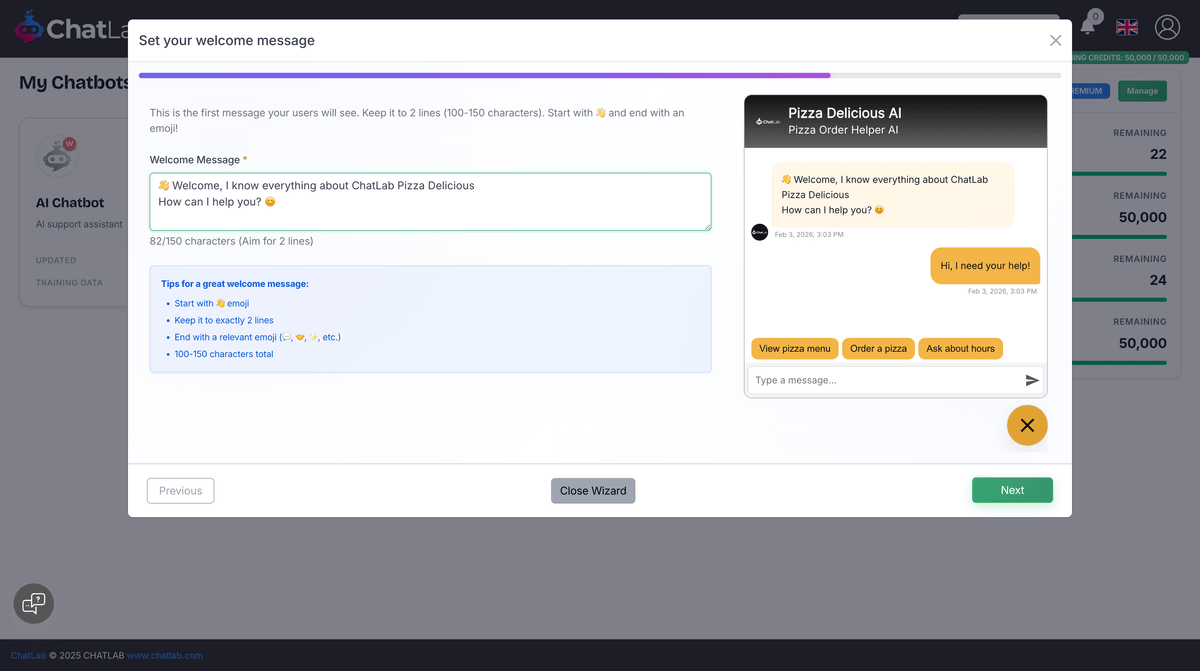Image resolution: width=1200 pixels, height=671 pixels.
Task: Click into the Welcome Message text area
Action: click(x=430, y=202)
